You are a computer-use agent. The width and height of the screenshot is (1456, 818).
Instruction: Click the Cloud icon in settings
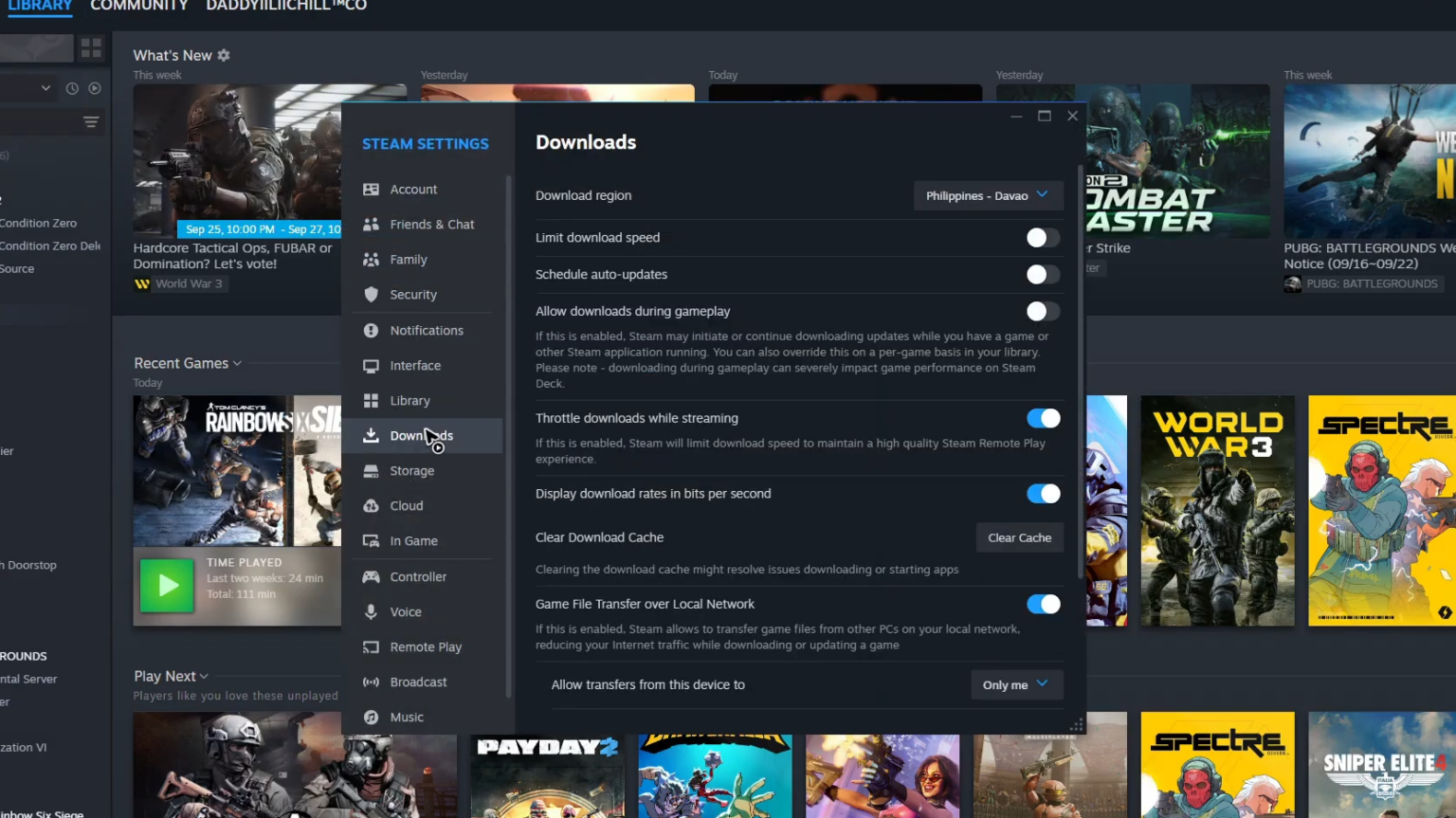pyautogui.click(x=371, y=506)
